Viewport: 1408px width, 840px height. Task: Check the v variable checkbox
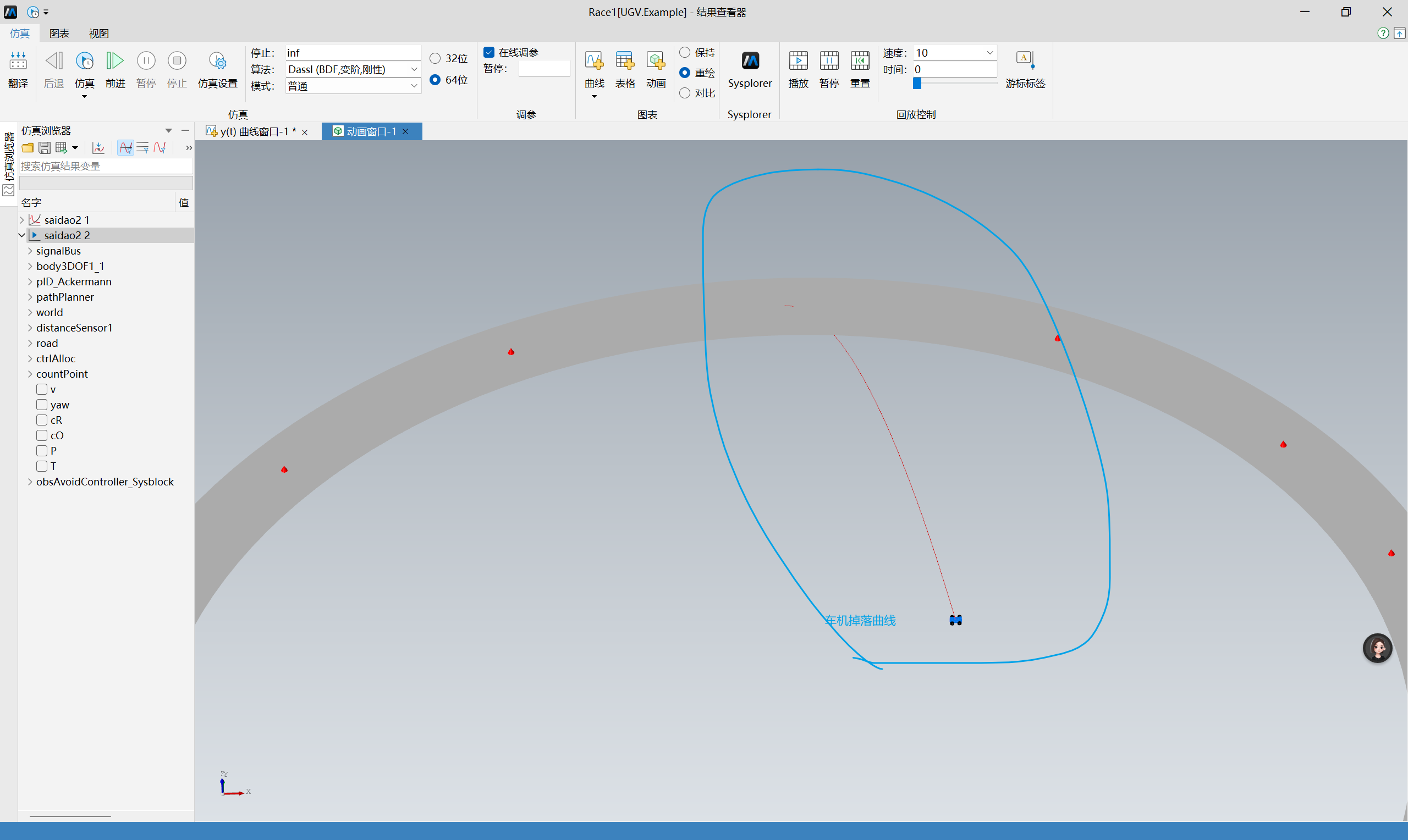coord(42,389)
